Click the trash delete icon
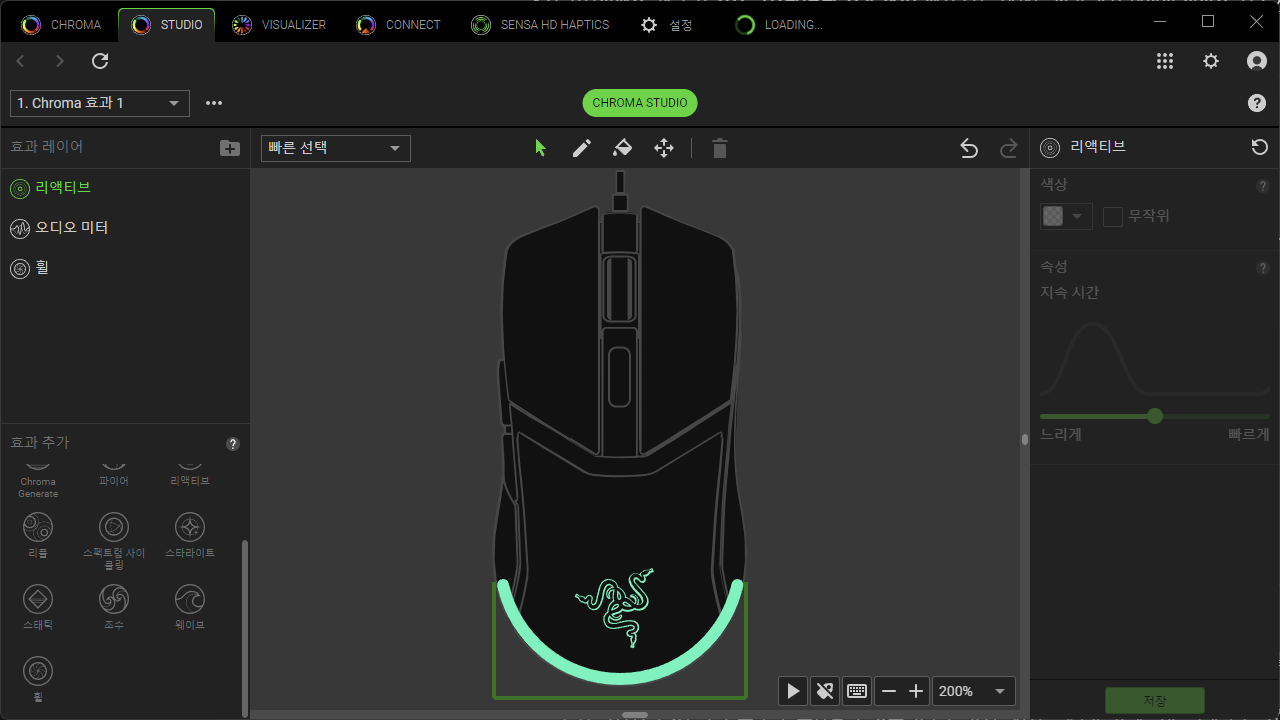1280x720 pixels. 719,148
